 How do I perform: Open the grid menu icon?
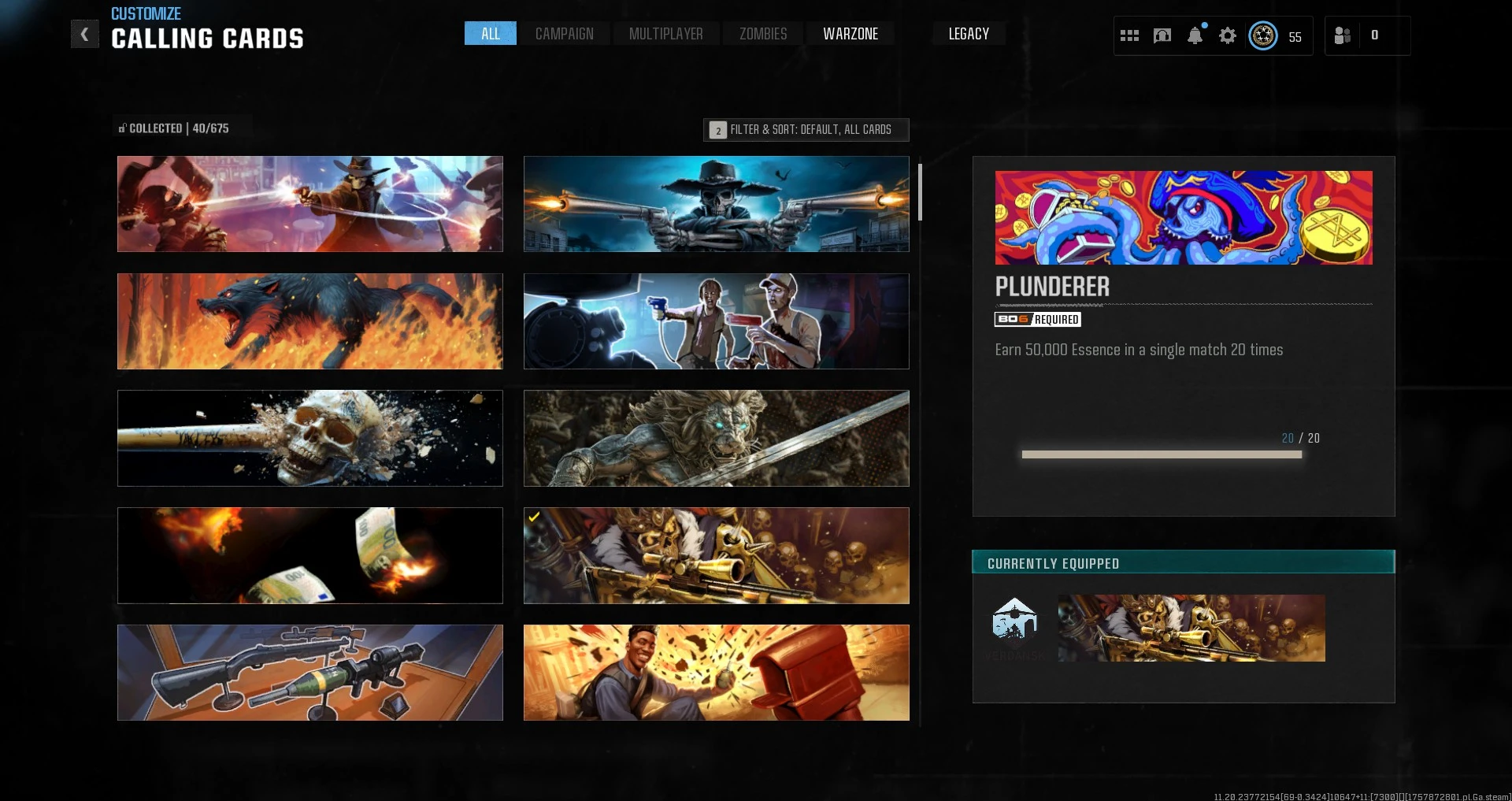tap(1129, 35)
